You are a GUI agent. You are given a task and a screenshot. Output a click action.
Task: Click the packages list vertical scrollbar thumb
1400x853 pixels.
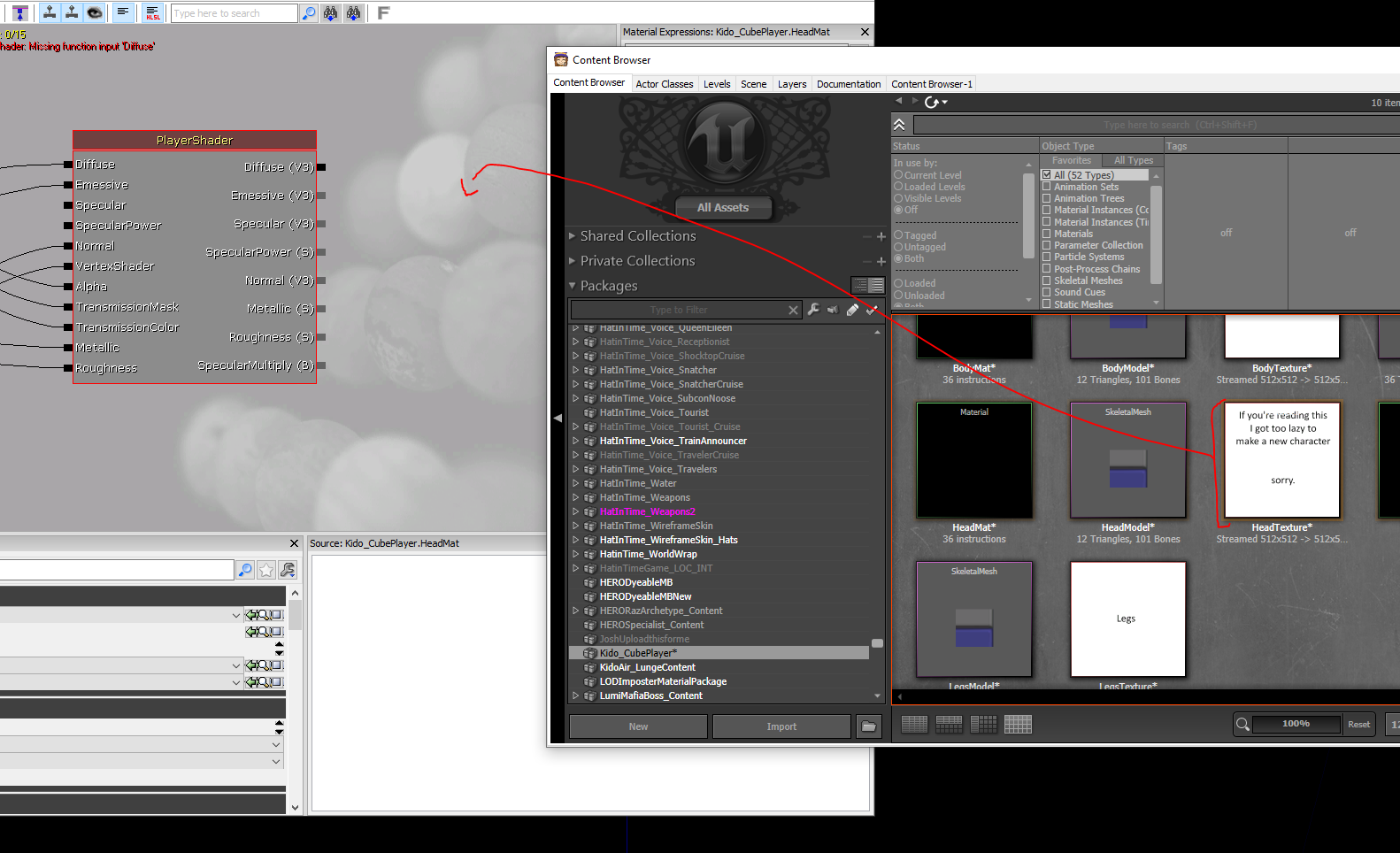point(877,643)
